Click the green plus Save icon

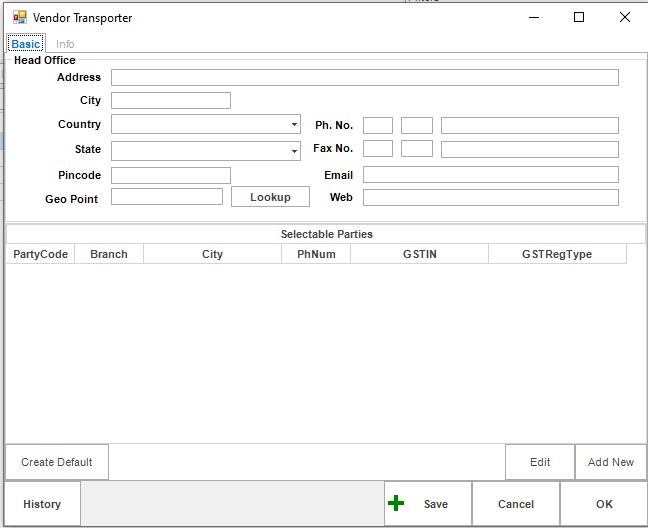pyautogui.click(x=397, y=504)
